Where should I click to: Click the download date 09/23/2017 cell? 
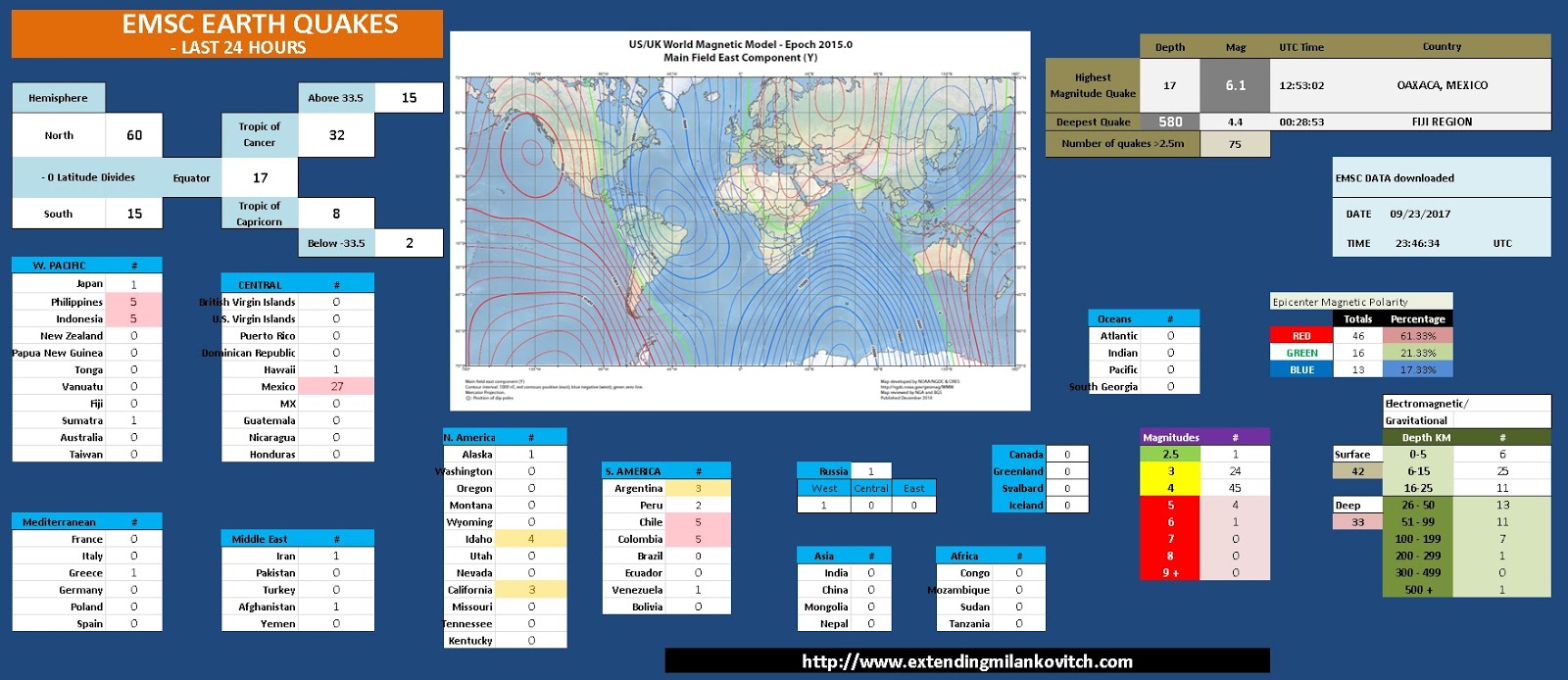(x=1420, y=214)
